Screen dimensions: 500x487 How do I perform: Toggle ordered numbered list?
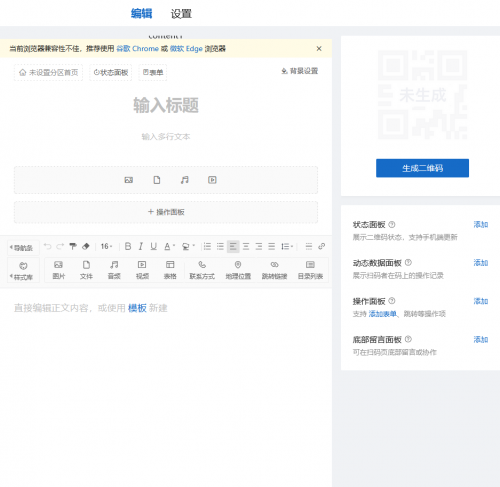click(207, 246)
